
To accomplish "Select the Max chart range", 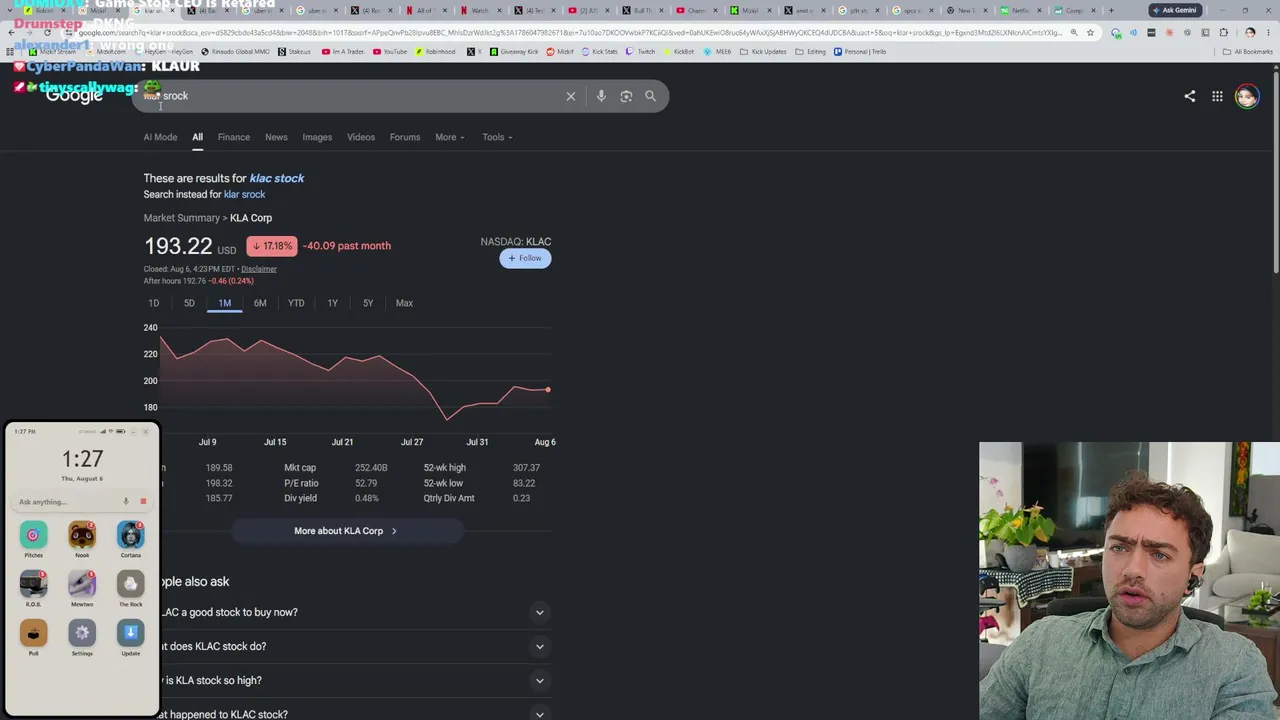I will [x=404, y=303].
